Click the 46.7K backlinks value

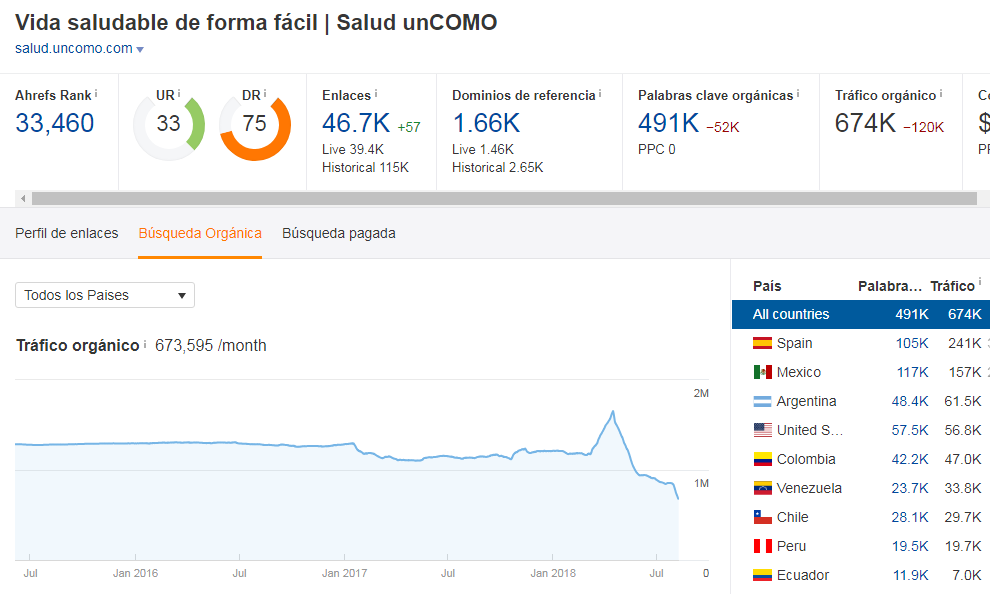click(x=356, y=123)
